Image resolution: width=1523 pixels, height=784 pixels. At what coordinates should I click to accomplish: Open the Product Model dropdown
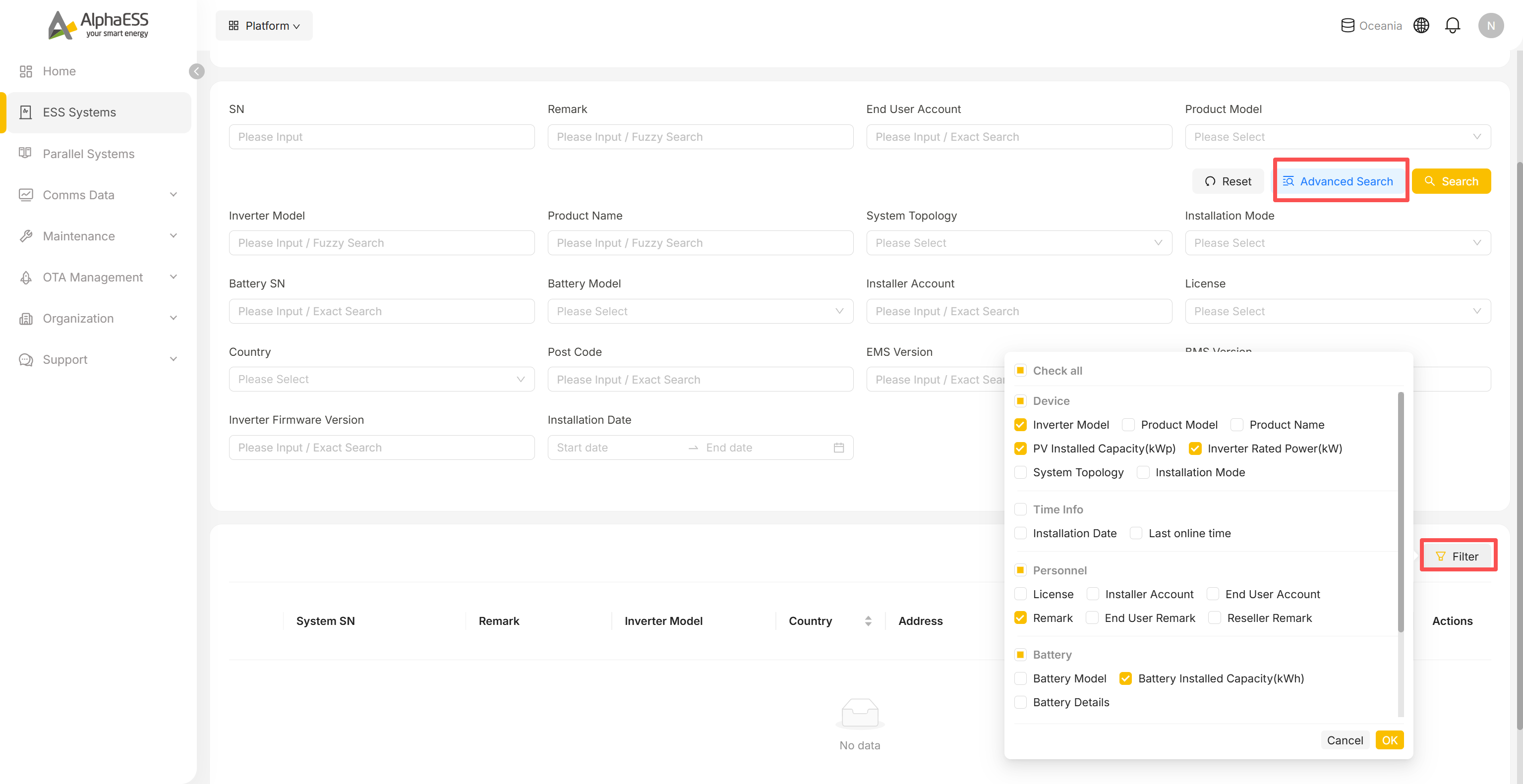tap(1338, 136)
